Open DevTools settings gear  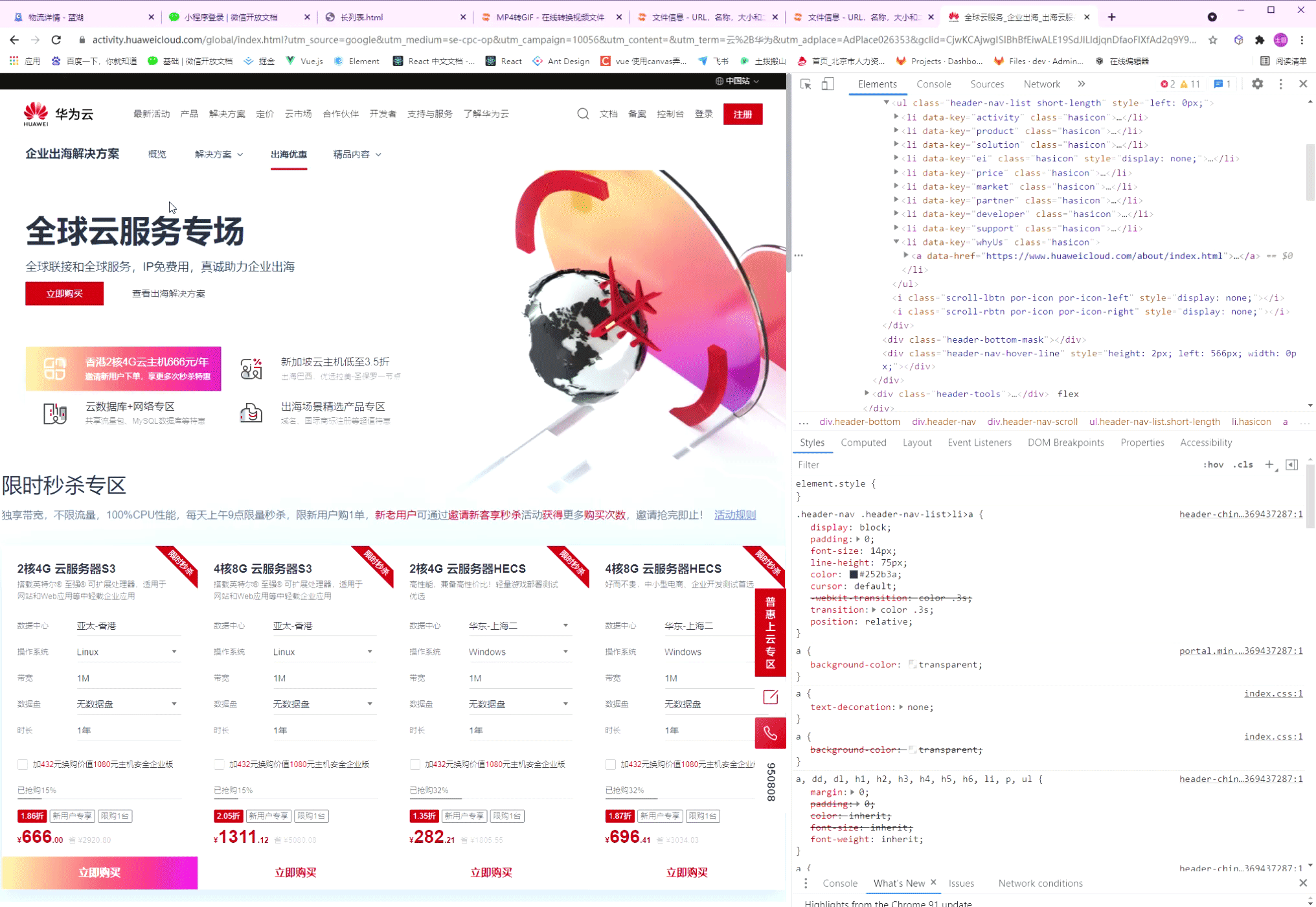1257,84
